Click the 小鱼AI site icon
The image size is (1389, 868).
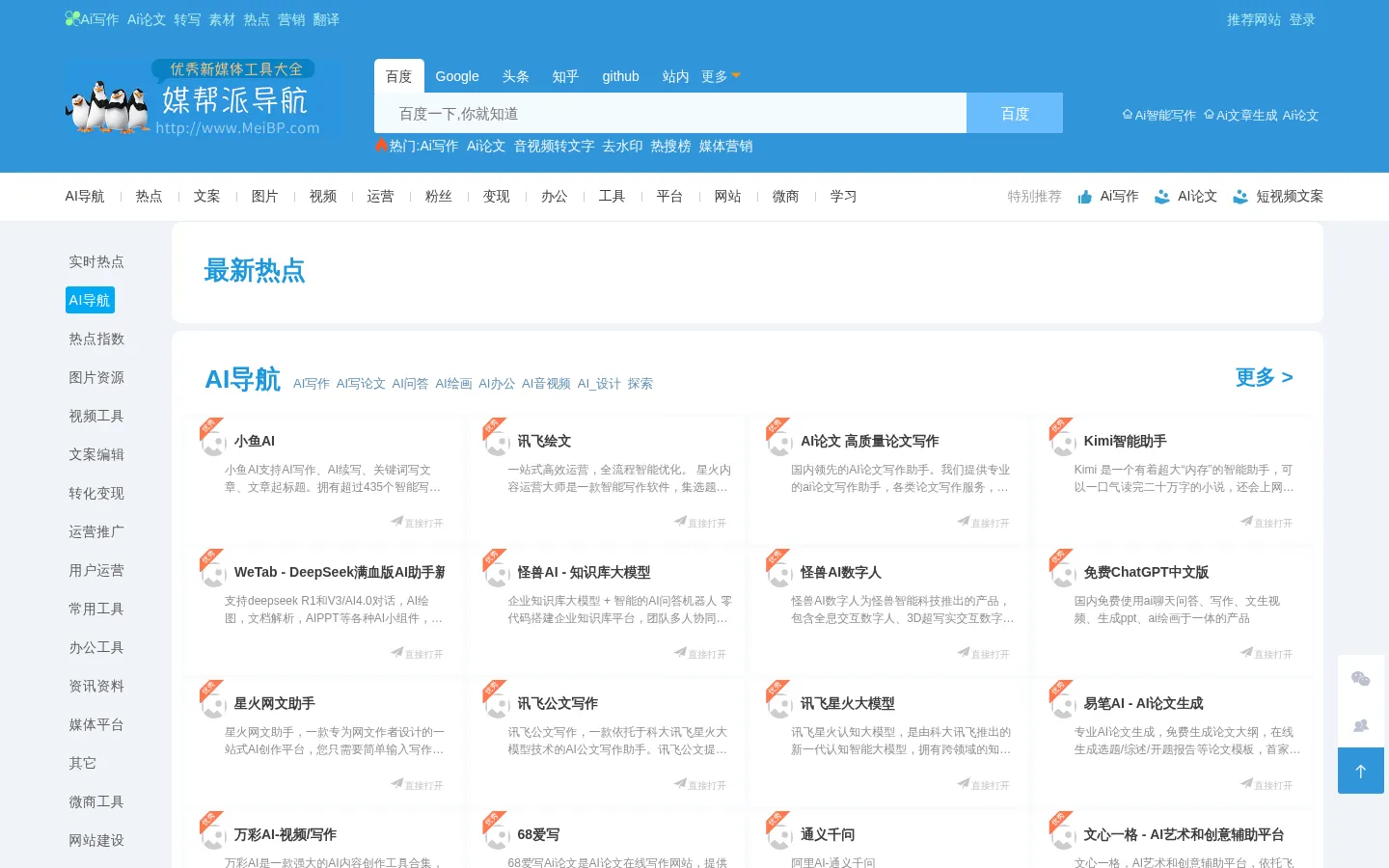[213, 442]
